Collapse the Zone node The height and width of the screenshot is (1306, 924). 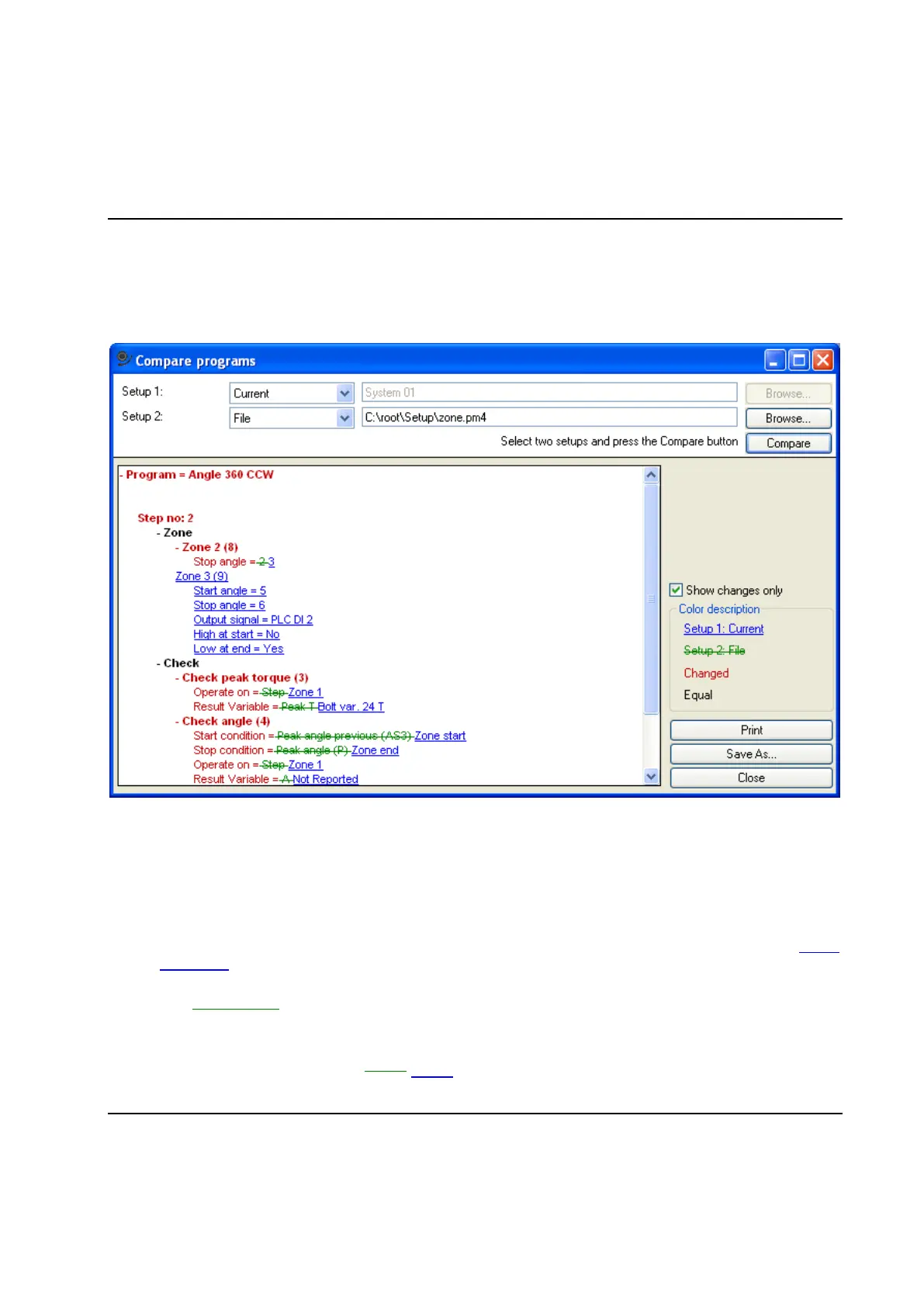159,532
